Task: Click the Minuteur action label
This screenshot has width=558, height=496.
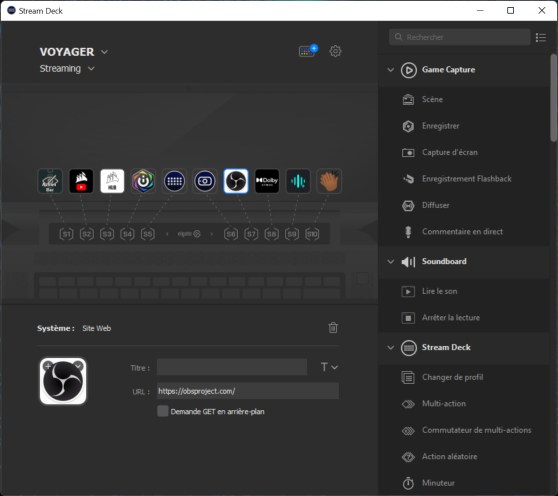Action: pos(438,483)
